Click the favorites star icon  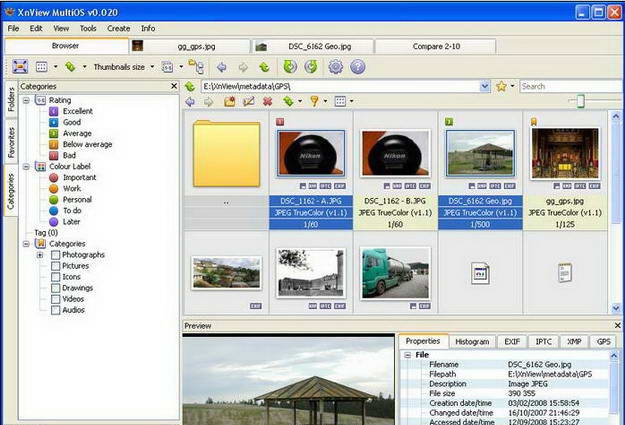coord(501,87)
